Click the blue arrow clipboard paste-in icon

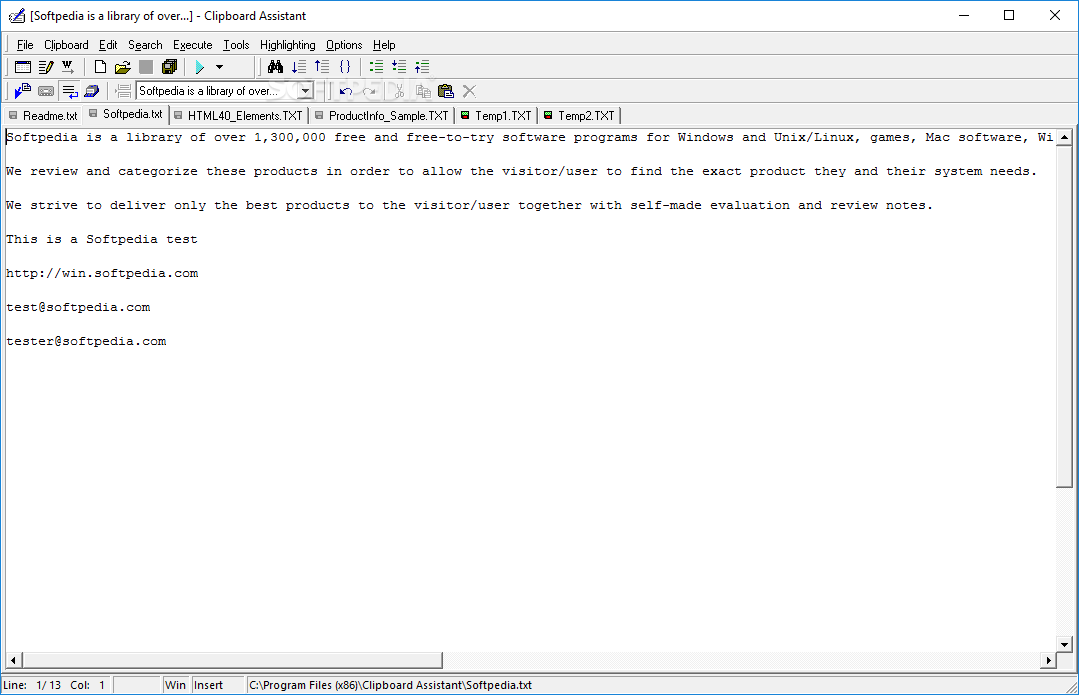[x=23, y=91]
